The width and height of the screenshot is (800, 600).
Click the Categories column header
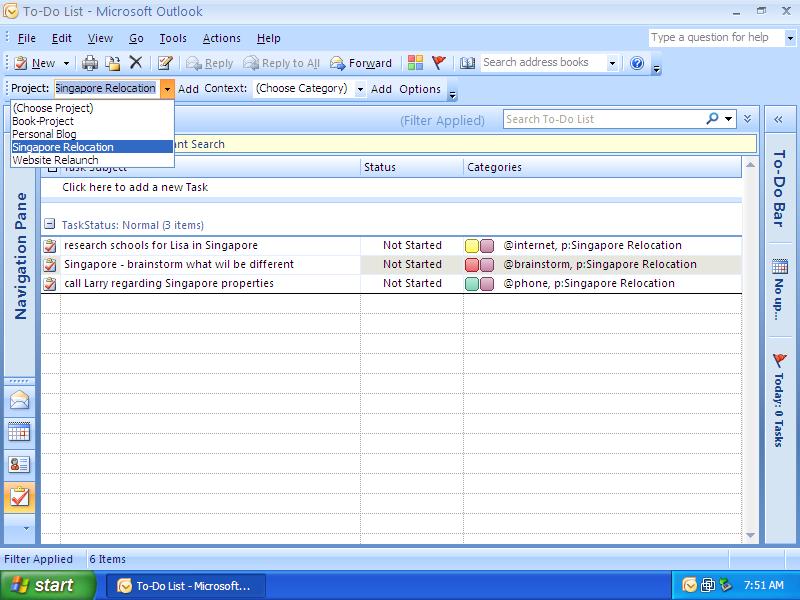[602, 167]
